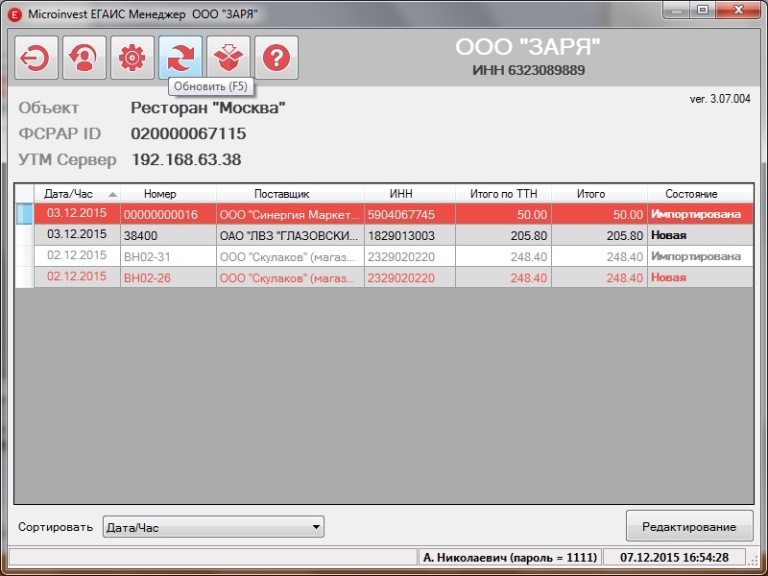
Task: Click the Состояние column header
Action: (x=698, y=194)
